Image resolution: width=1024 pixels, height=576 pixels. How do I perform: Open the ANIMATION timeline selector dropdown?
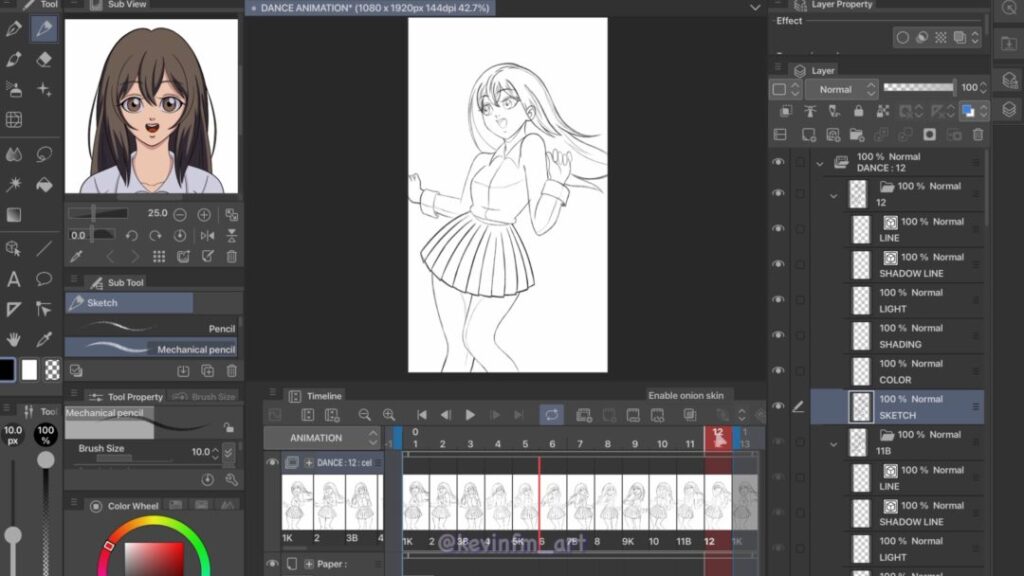323,438
